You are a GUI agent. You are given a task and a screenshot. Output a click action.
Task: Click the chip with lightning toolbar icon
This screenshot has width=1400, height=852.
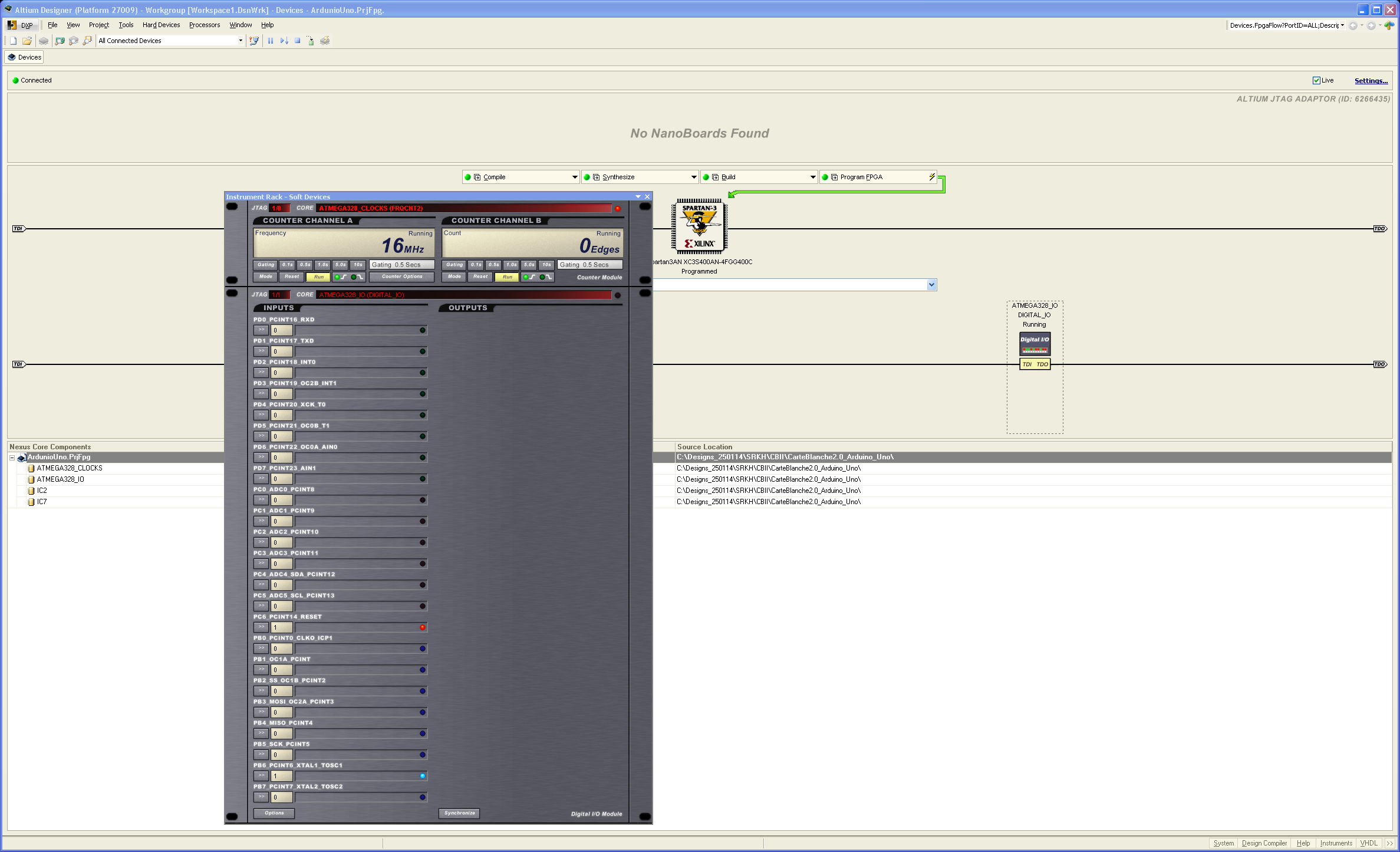325,41
